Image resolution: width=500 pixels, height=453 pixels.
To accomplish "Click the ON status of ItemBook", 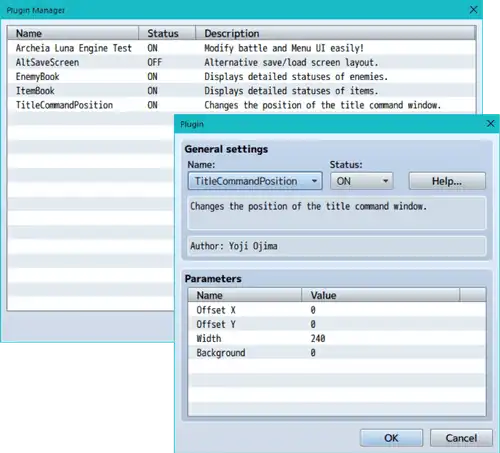I will click(152, 91).
